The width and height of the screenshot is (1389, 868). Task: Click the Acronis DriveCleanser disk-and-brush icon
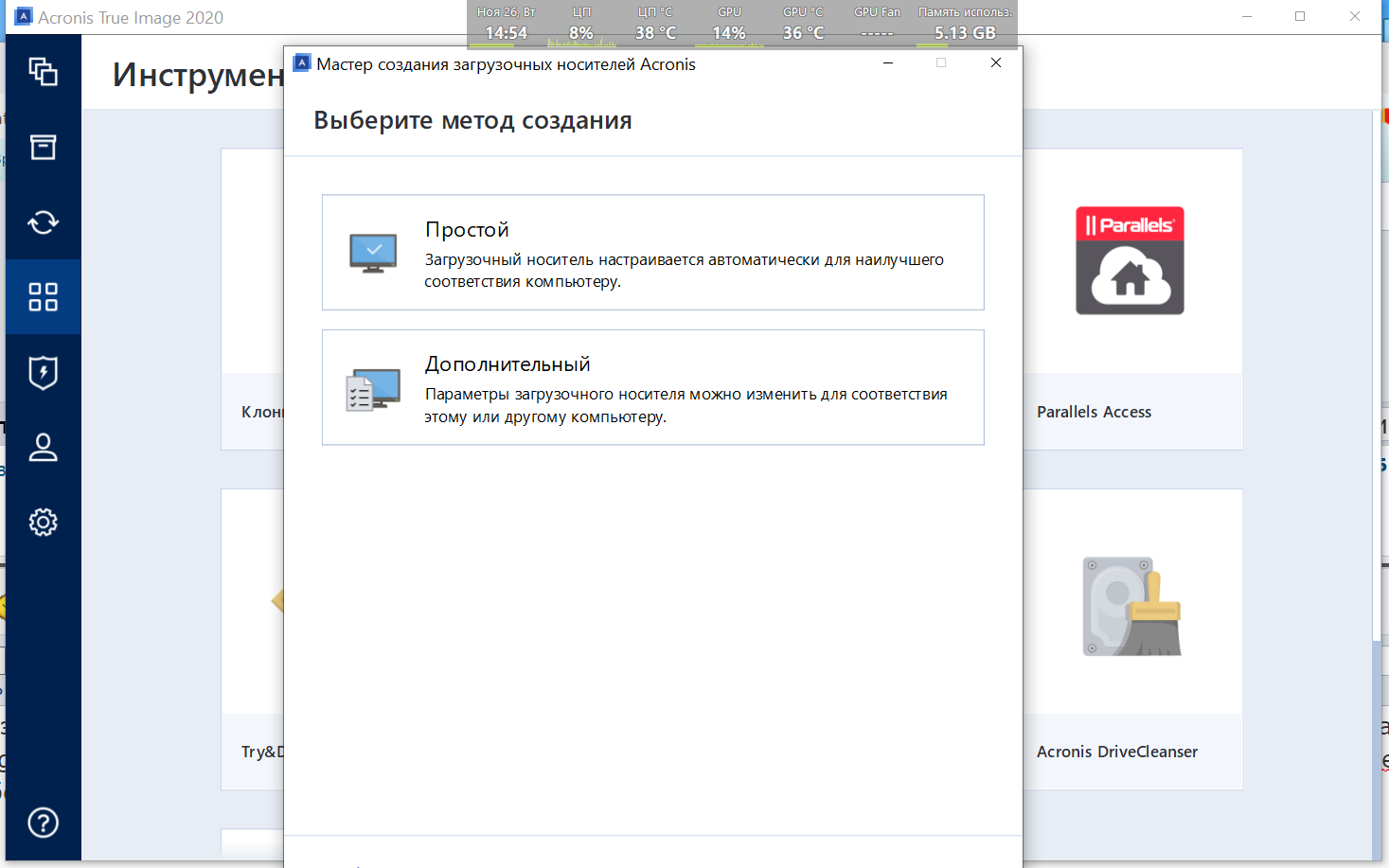pyautogui.click(x=1132, y=607)
